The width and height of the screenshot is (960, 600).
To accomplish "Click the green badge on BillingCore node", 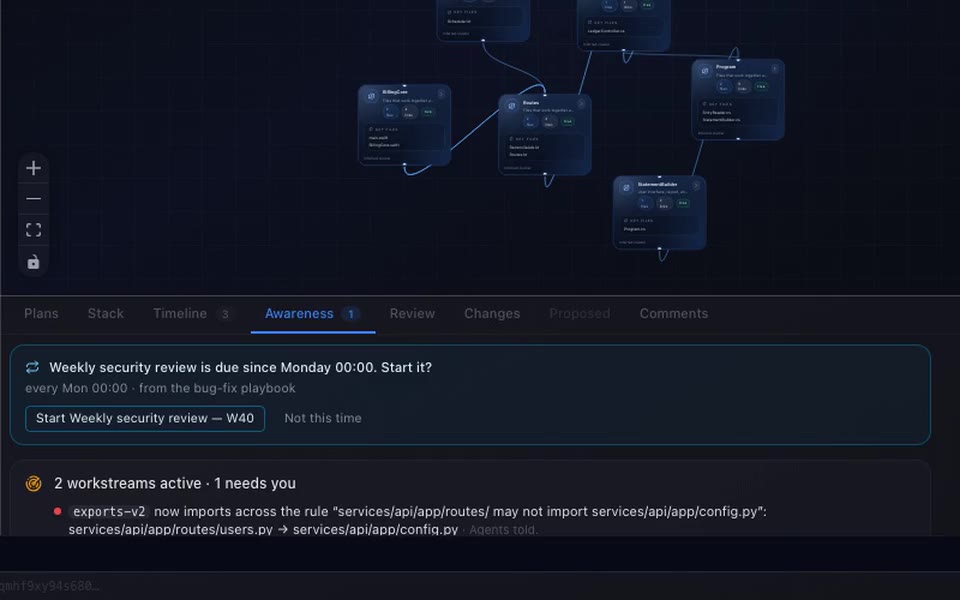I will (428, 111).
